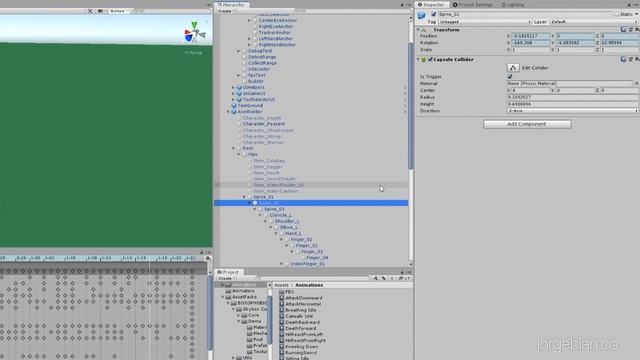Image resolution: width=640 pixels, height=360 pixels.
Task: Click search by label icon in Project
Action: (x=384, y=278)
